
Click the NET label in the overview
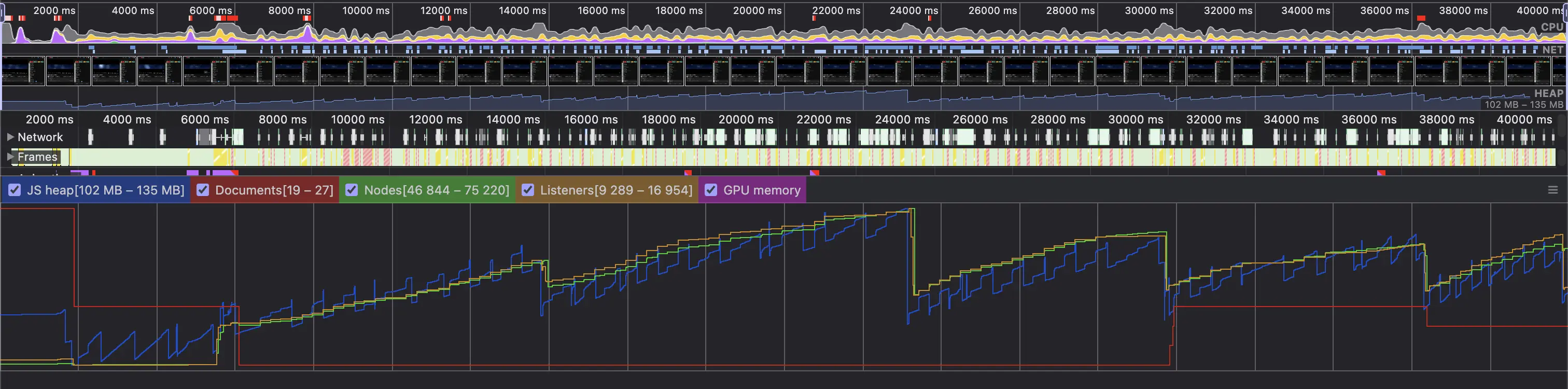(1552, 50)
